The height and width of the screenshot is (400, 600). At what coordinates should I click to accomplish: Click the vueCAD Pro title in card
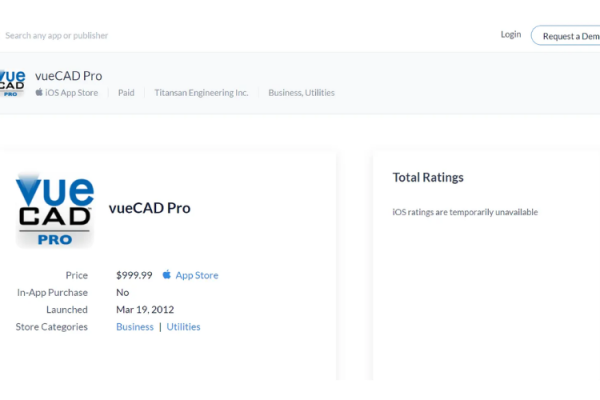(x=150, y=208)
